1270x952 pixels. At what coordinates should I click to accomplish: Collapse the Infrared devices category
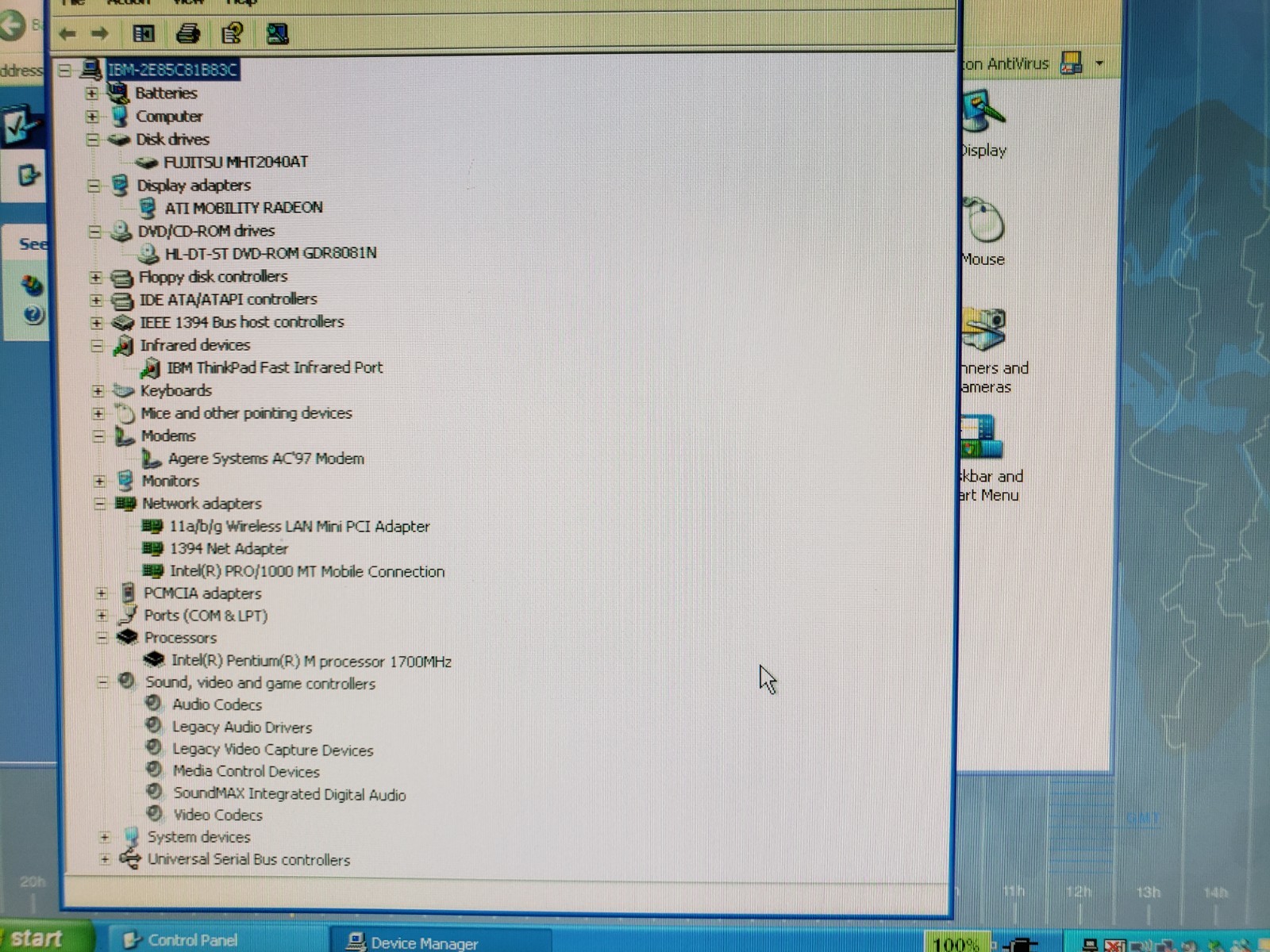tap(97, 346)
